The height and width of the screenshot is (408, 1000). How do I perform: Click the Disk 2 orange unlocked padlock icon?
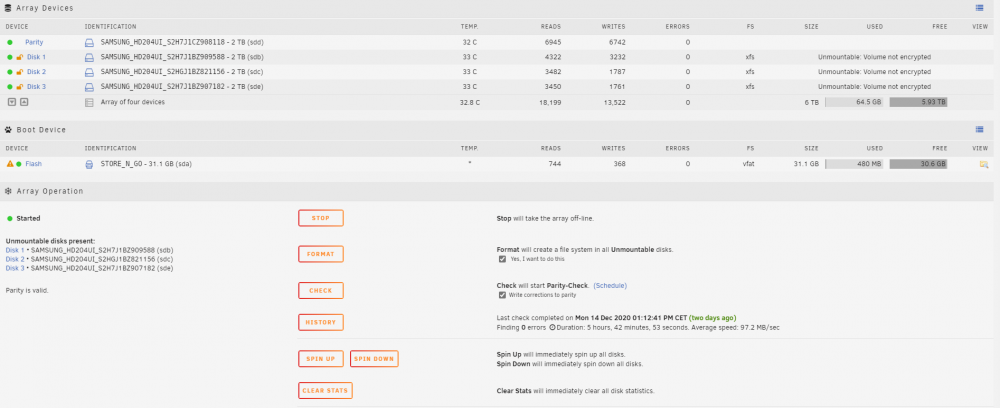(x=19, y=71)
